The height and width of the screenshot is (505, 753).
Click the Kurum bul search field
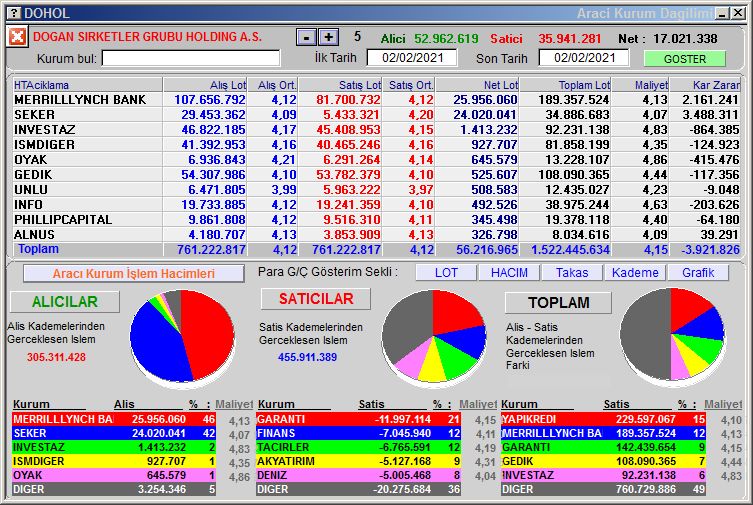(191, 58)
